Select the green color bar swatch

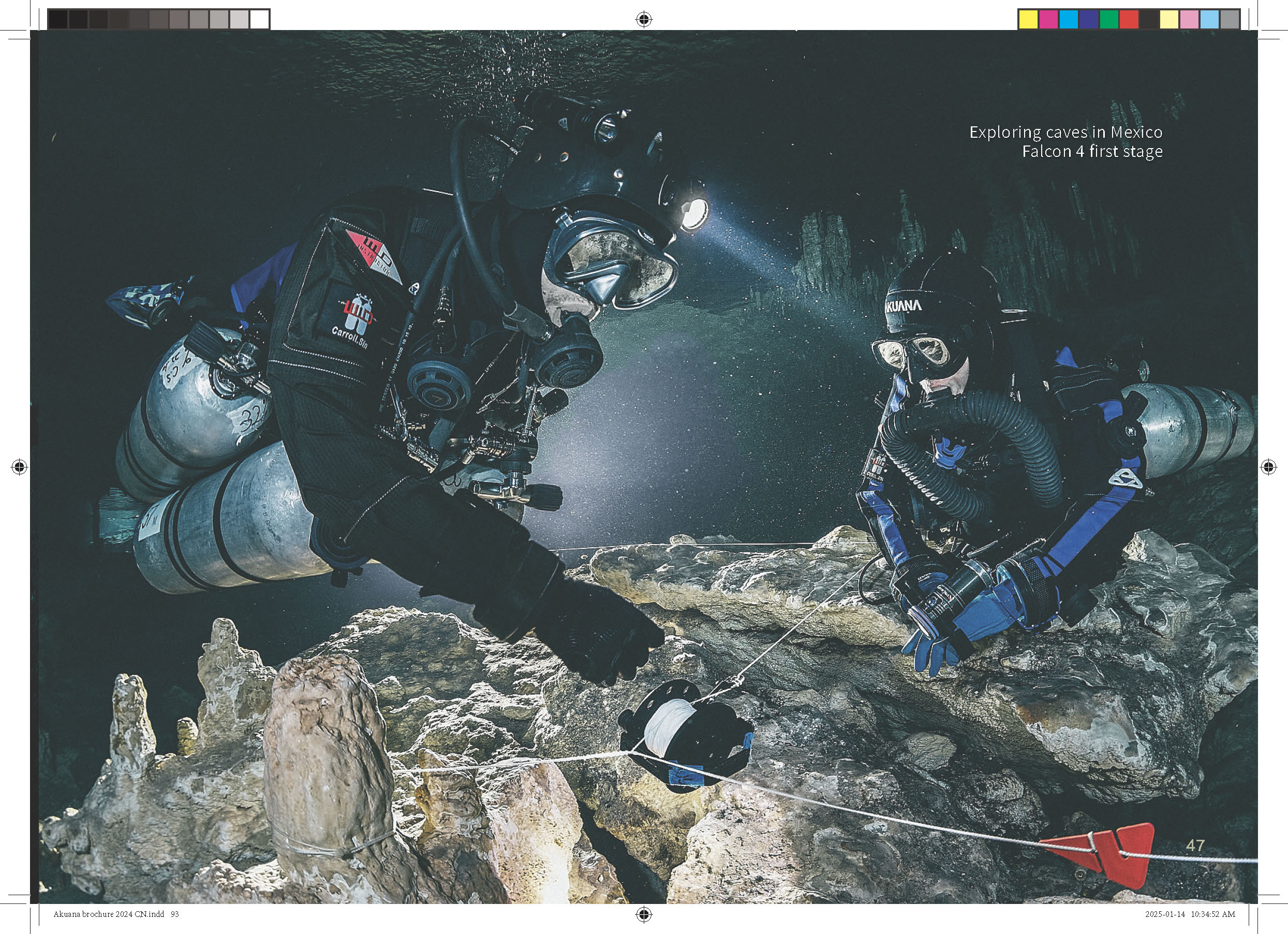(x=1108, y=19)
